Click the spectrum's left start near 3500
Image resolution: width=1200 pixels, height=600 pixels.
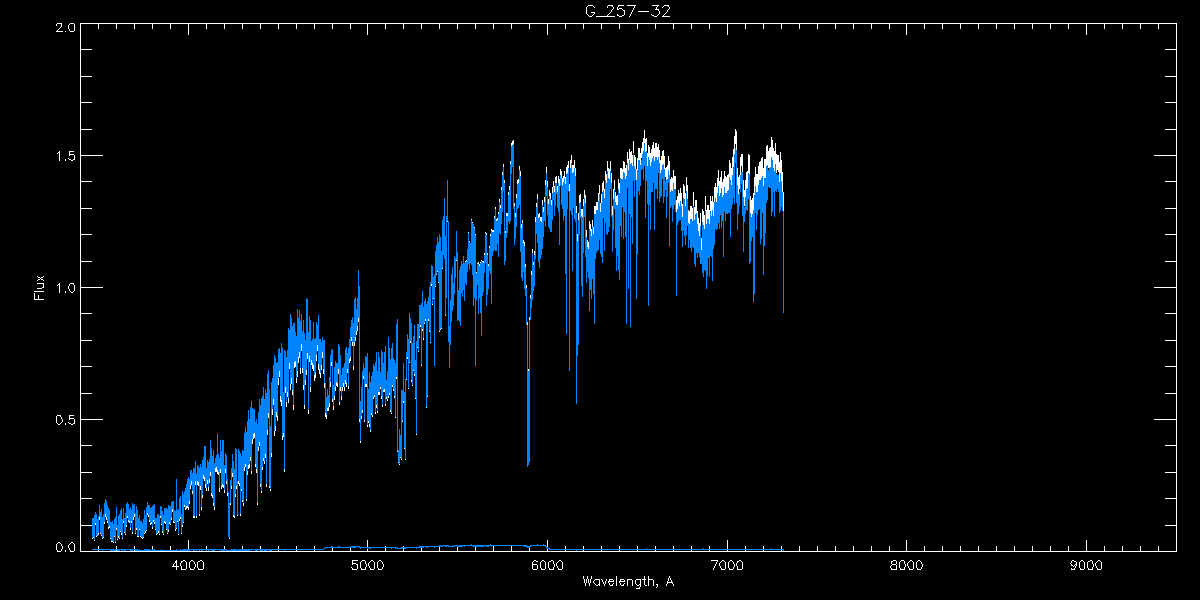(x=93, y=528)
